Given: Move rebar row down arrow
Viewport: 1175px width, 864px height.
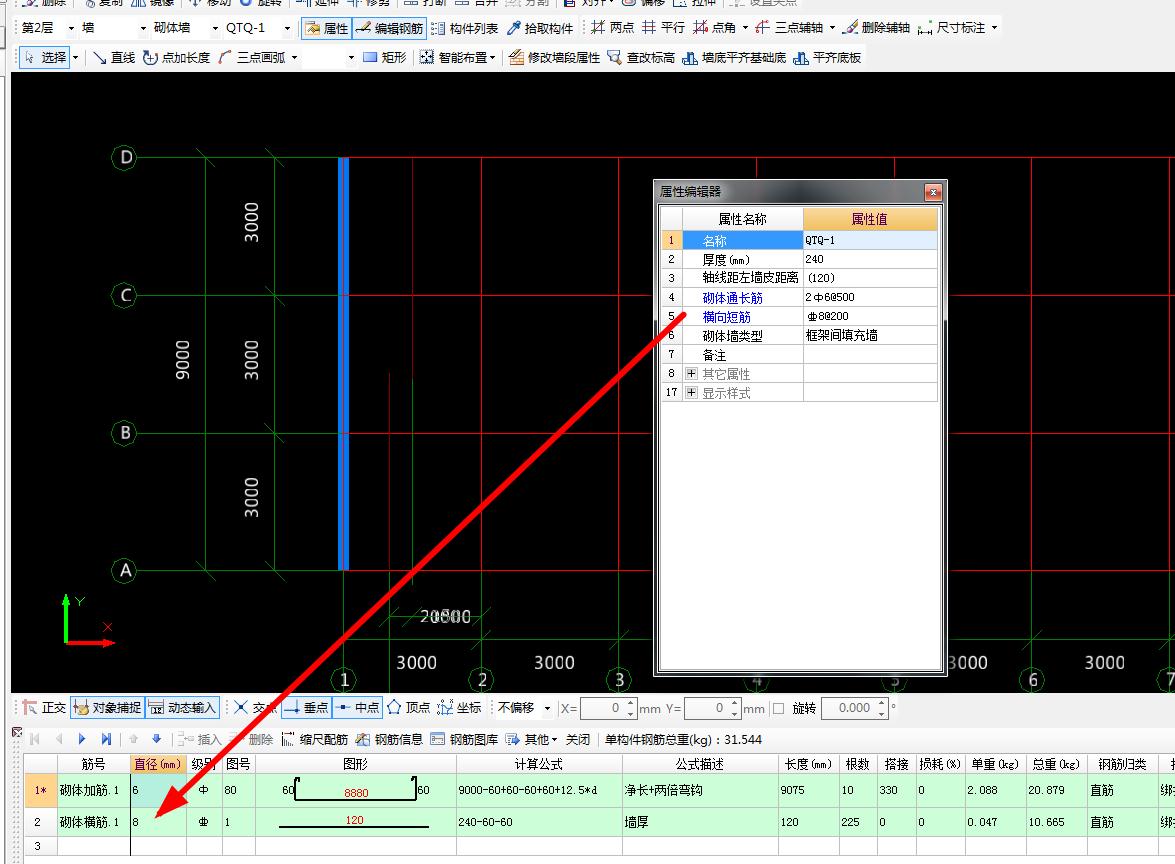Looking at the screenshot, I should (x=156, y=739).
